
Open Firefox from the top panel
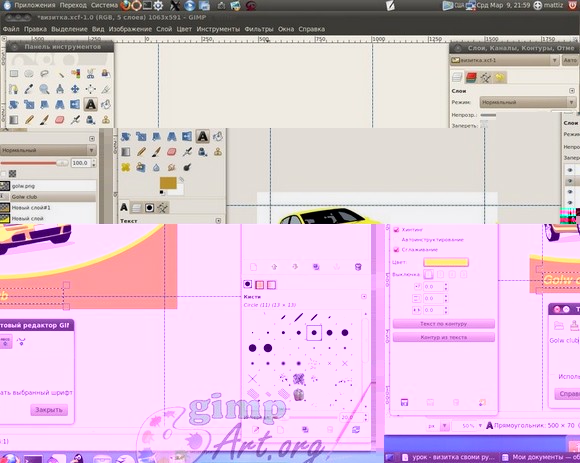click(x=126, y=5)
